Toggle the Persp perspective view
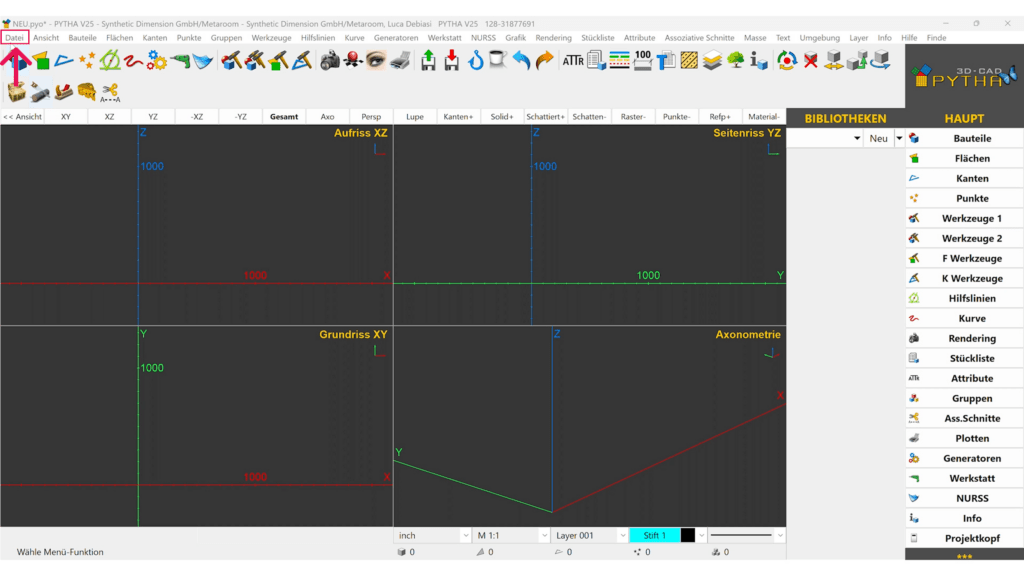The image size is (1024, 576). pyautogui.click(x=371, y=117)
